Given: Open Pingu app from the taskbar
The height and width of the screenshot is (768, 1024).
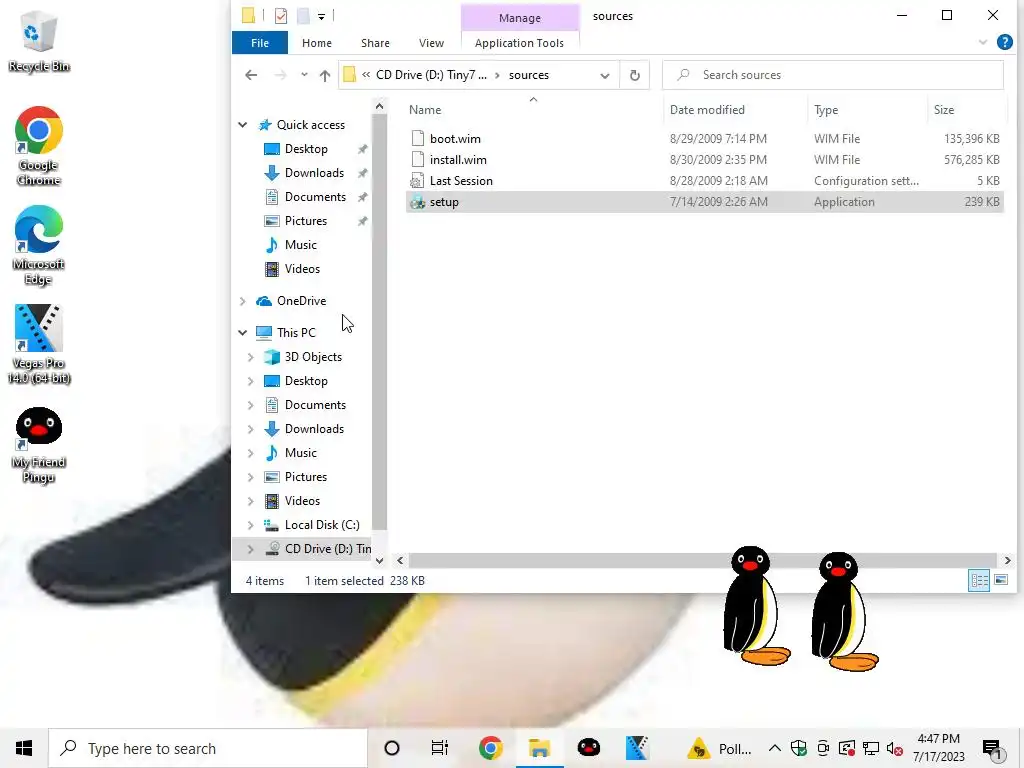Looking at the screenshot, I should 588,748.
